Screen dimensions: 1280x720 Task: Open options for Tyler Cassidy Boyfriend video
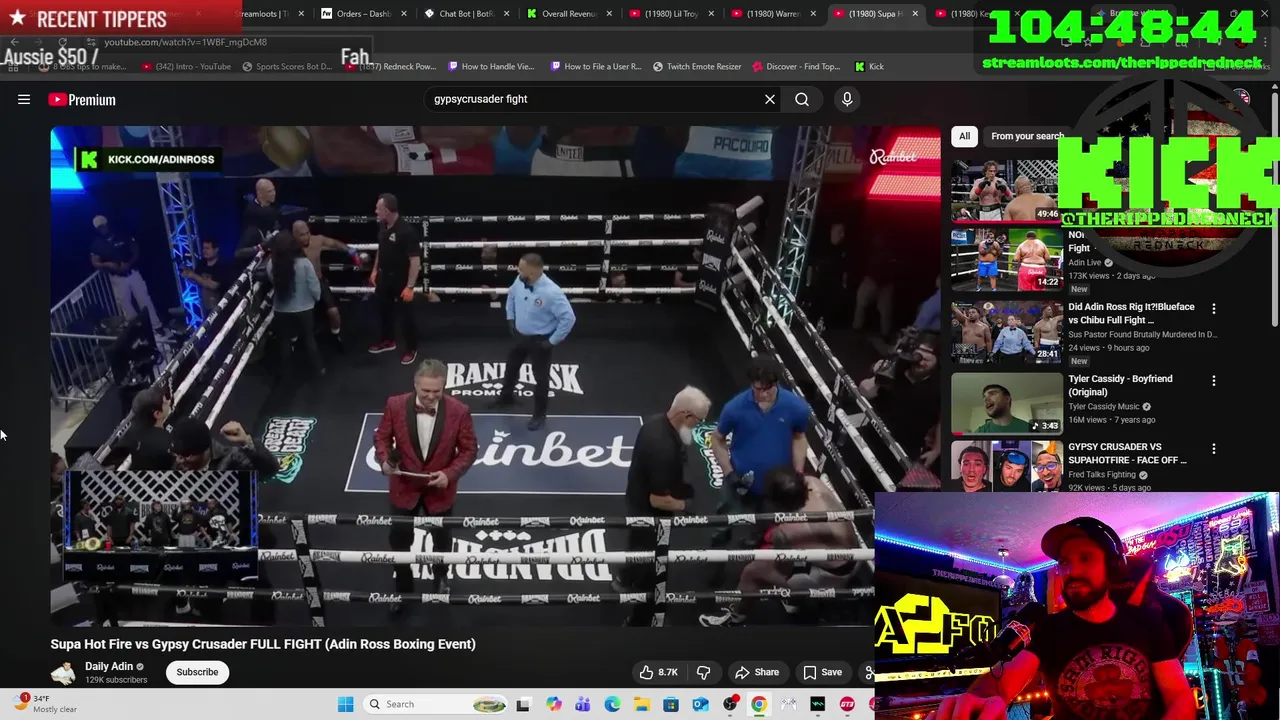click(1214, 381)
